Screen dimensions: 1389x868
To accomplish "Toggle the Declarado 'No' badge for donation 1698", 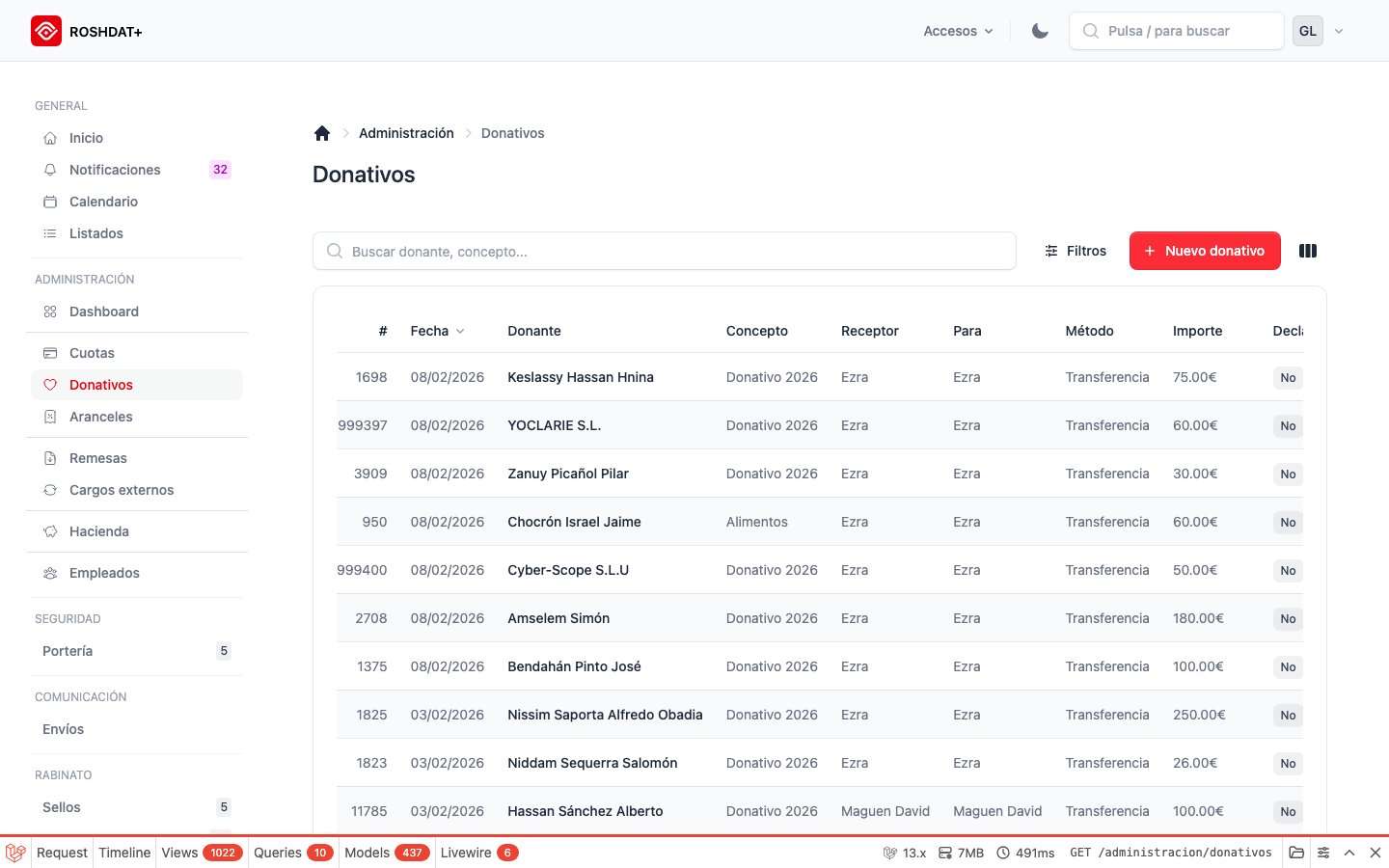I will point(1288,377).
